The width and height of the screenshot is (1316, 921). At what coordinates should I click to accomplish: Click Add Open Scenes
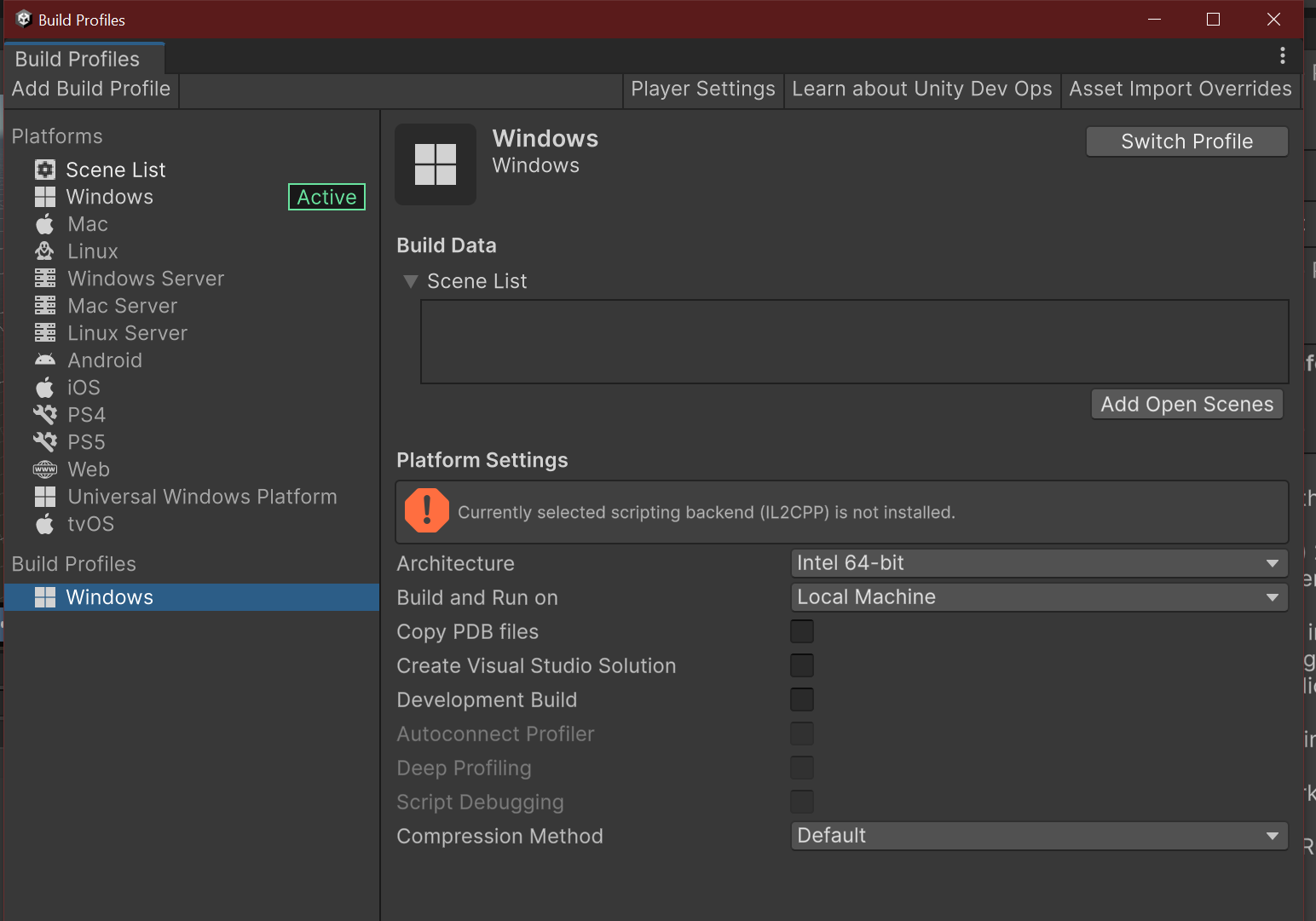[x=1186, y=404]
